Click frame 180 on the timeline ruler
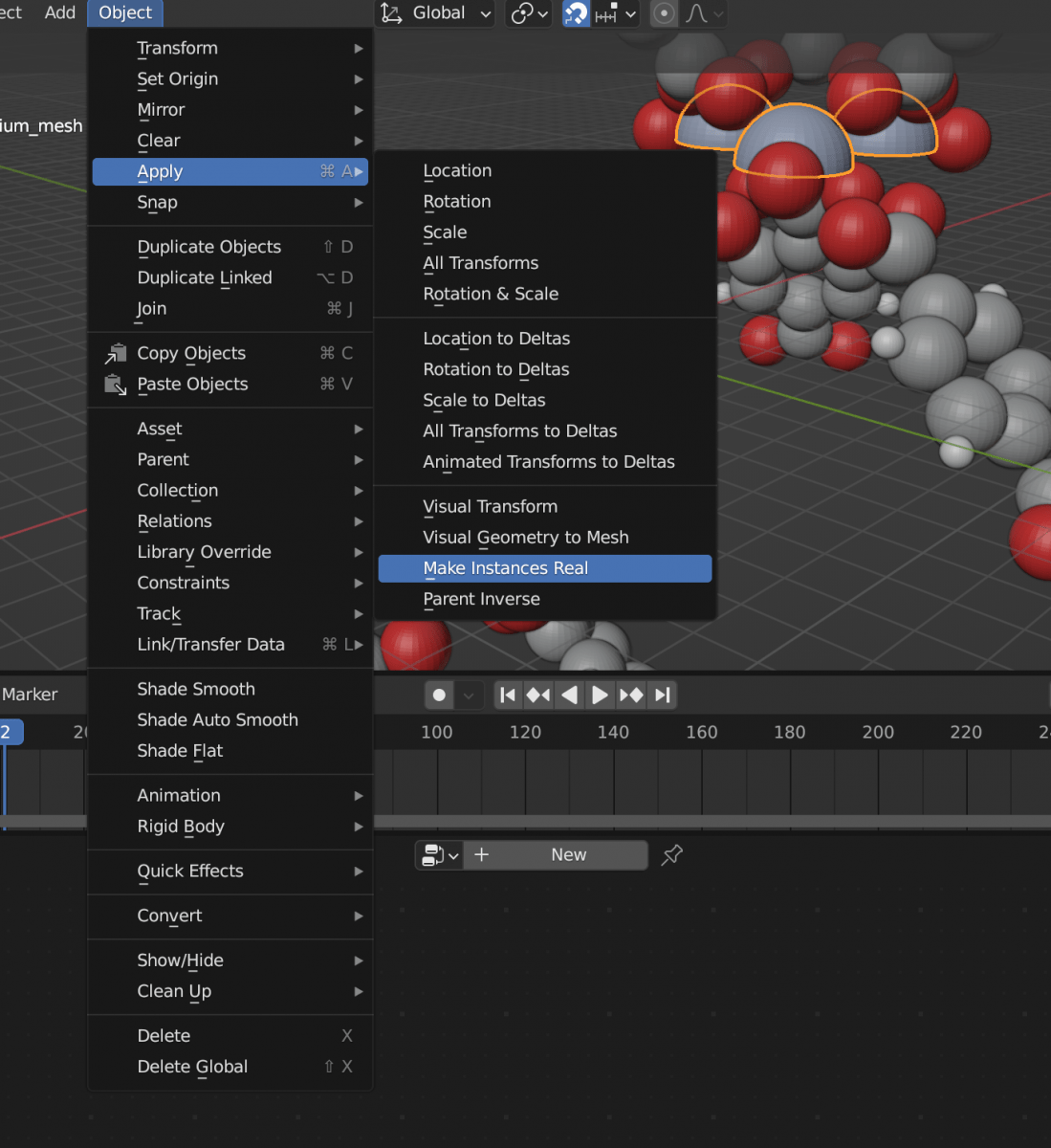Viewport: 1051px width, 1148px height. pos(789,732)
